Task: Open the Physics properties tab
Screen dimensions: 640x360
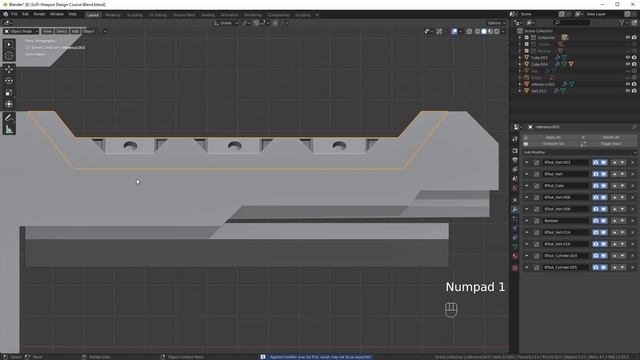Action: pos(515,228)
